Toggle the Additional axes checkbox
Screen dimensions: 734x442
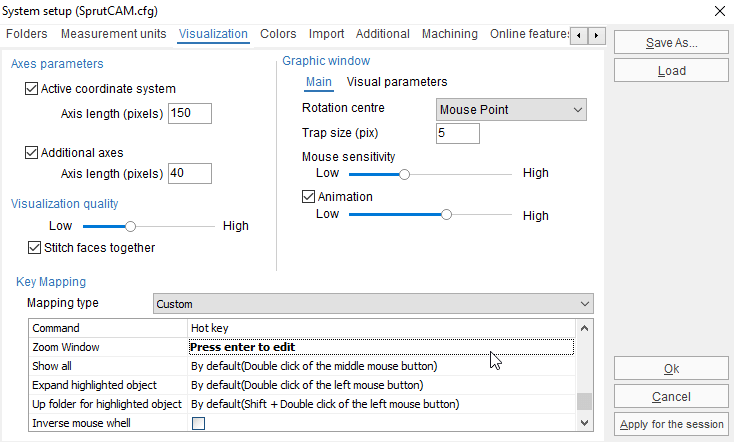[31, 153]
